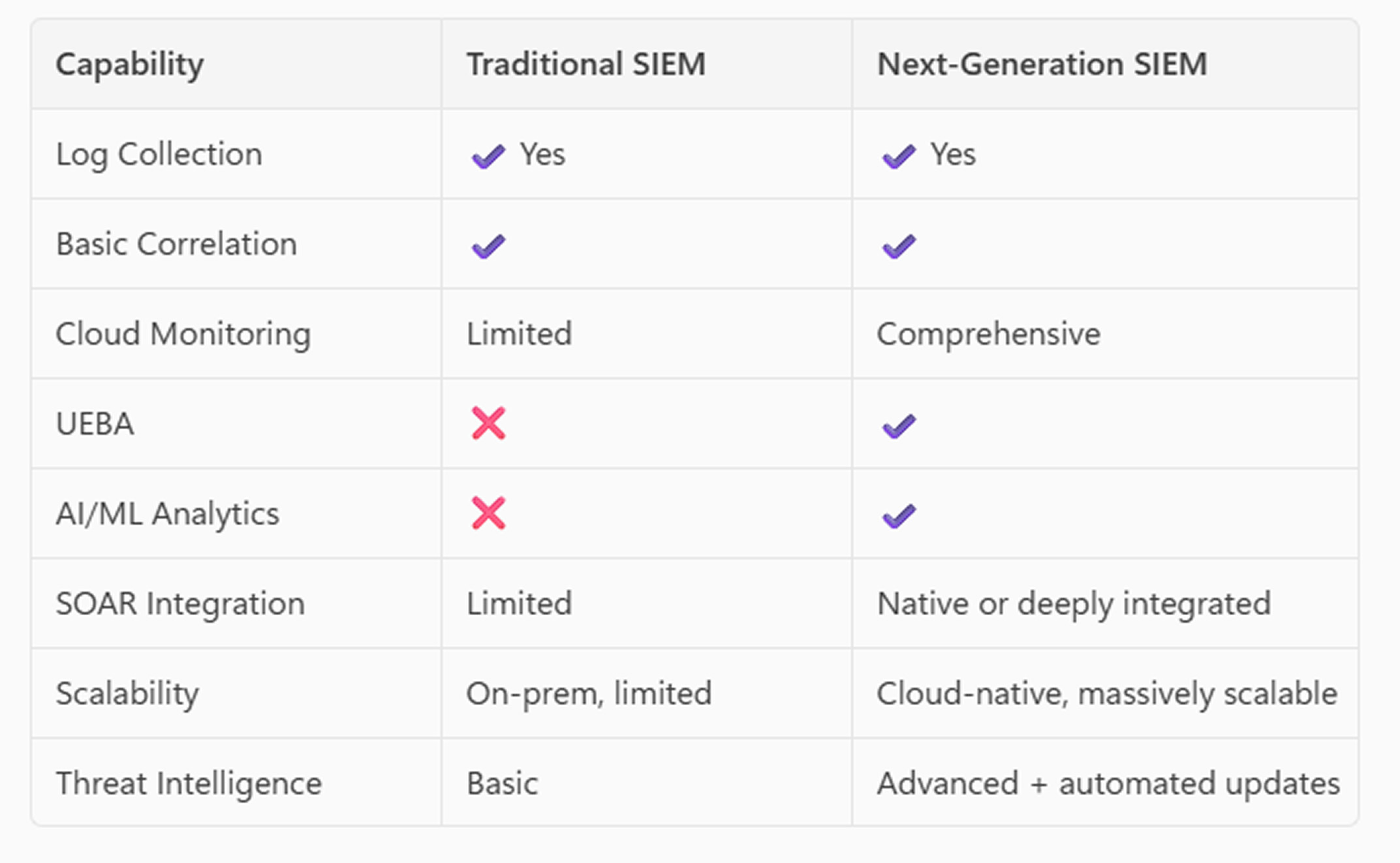
Task: Click the Traditional SIEM Log Collection checkmark
Action: click(488, 156)
